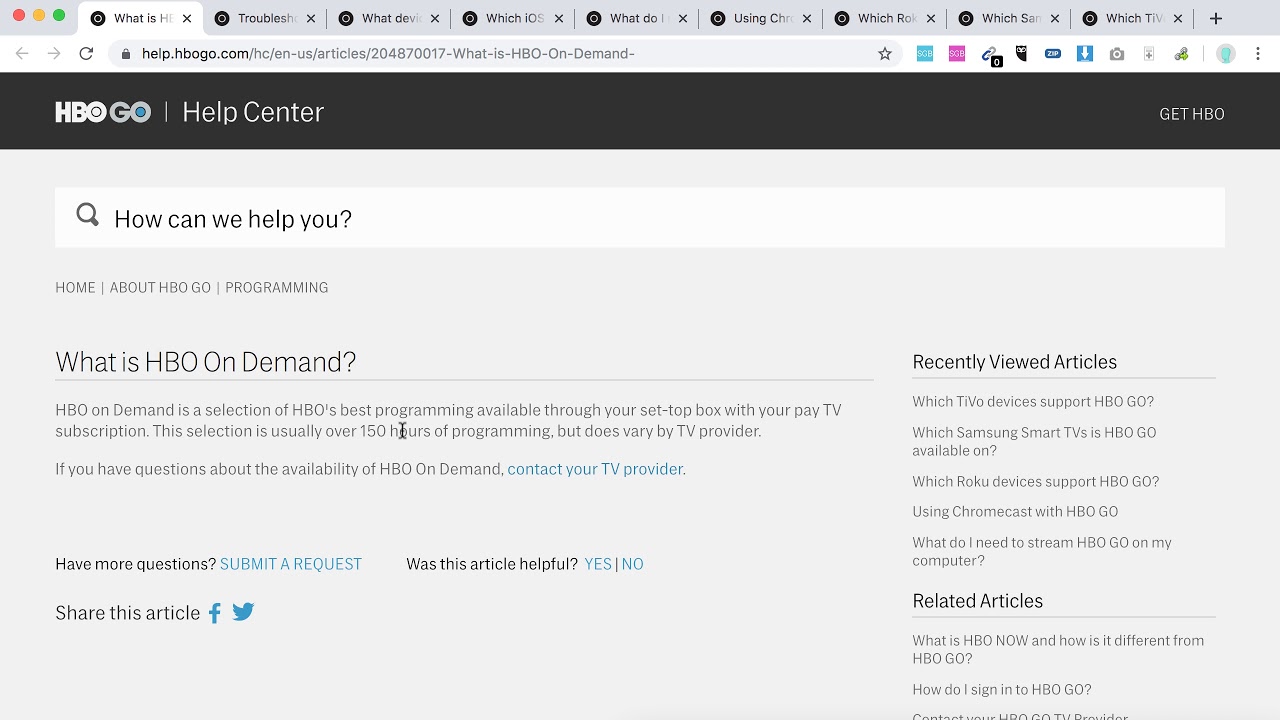The image size is (1280, 720).
Task: Mark article not helpful with NO
Action: pos(632,564)
